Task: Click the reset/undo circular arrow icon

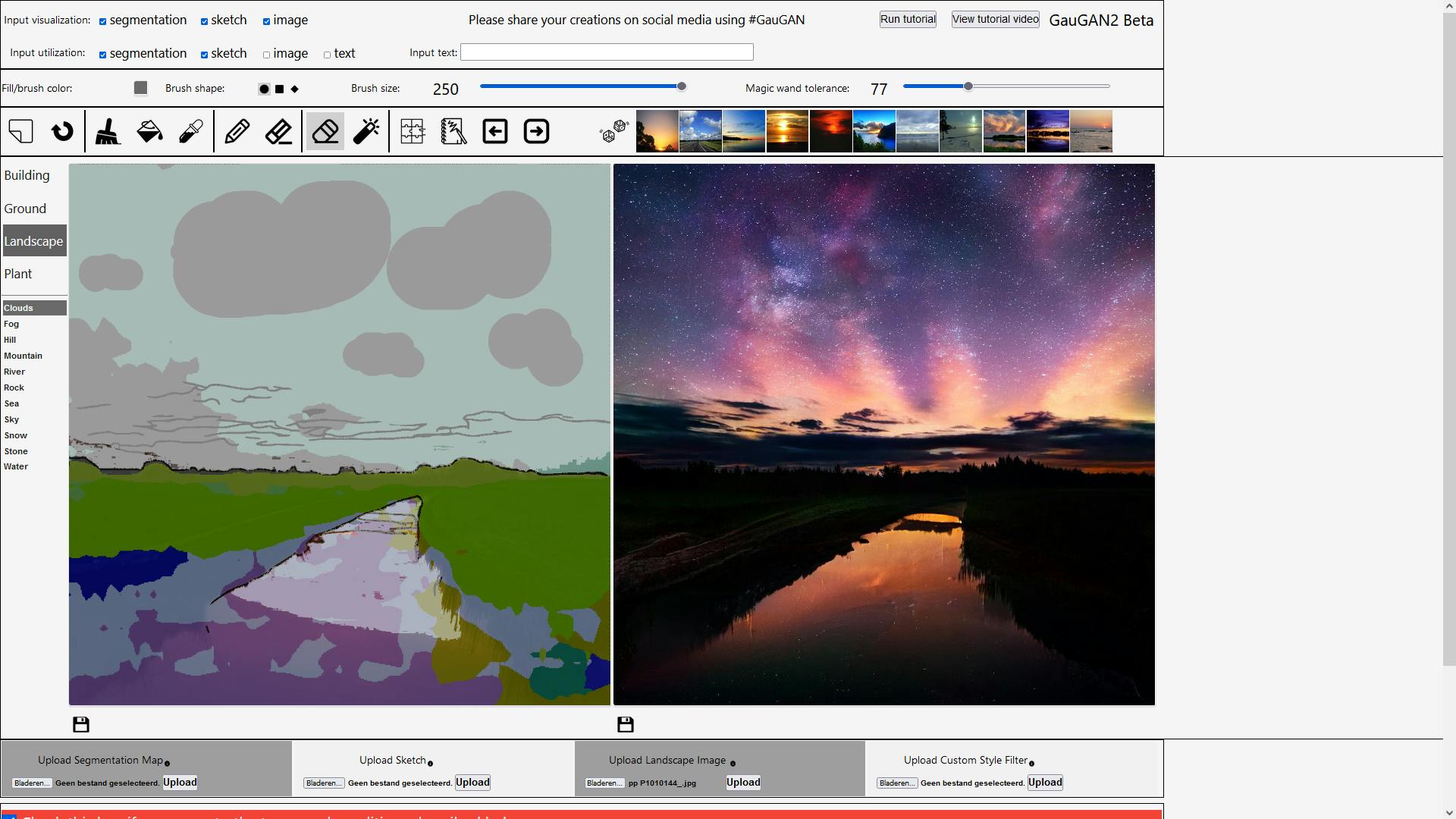Action: coord(62,131)
